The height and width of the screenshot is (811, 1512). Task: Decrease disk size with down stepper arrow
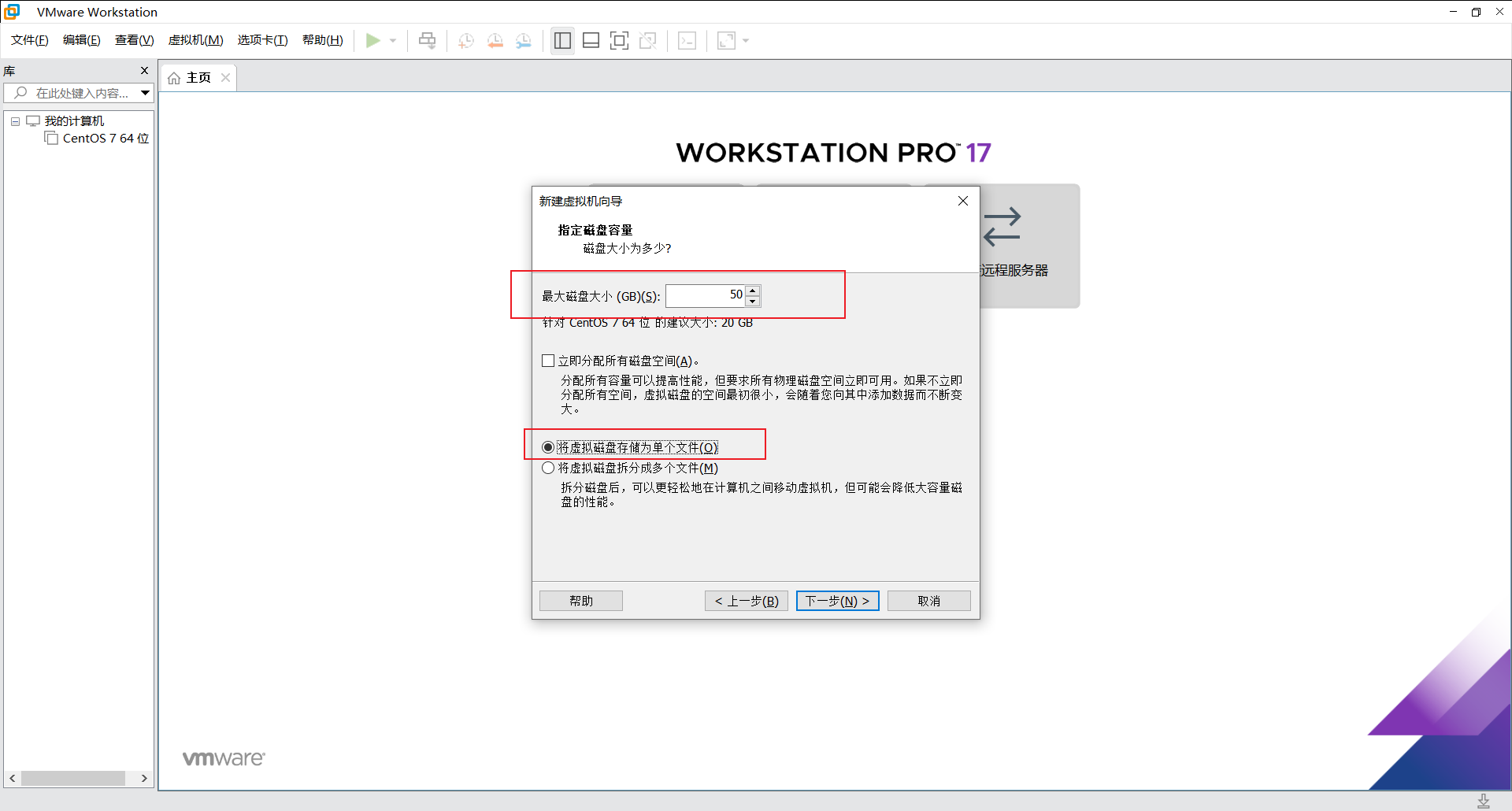(x=753, y=302)
